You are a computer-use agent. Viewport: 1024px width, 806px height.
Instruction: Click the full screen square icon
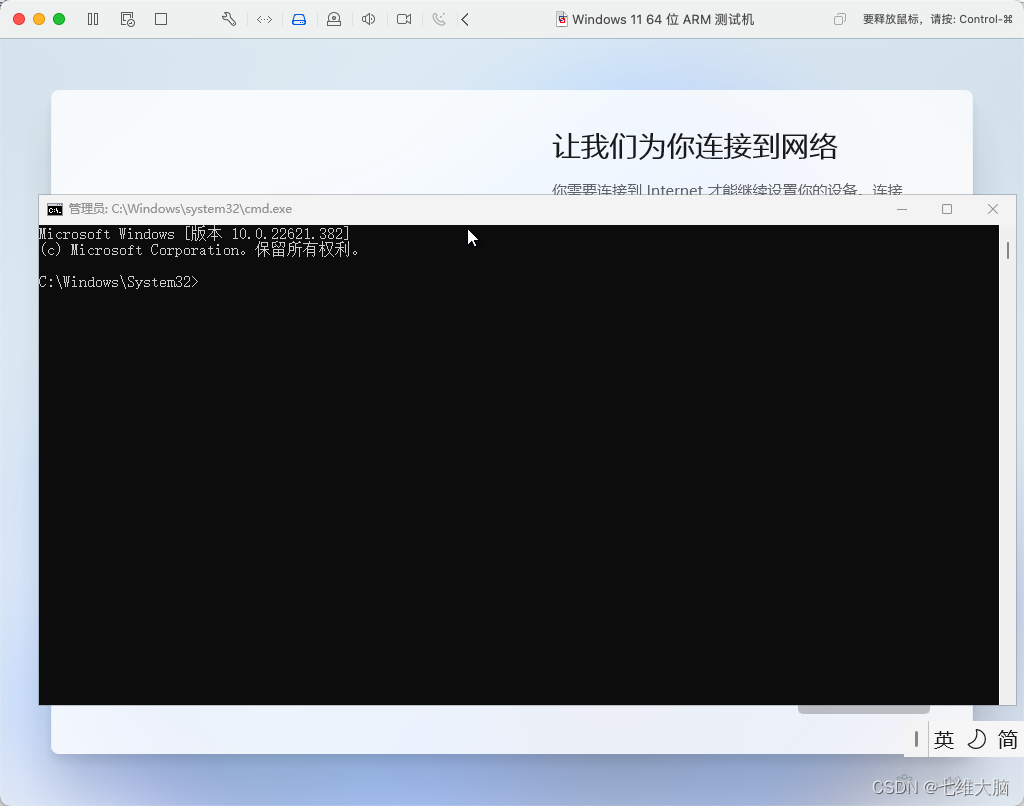pos(161,20)
